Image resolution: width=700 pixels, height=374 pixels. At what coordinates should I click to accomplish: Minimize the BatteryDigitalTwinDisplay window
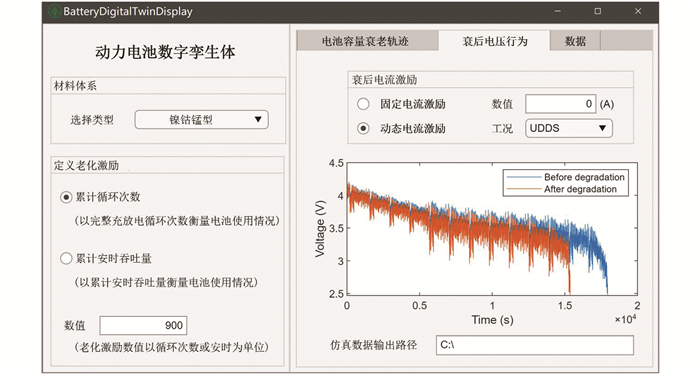click(558, 12)
